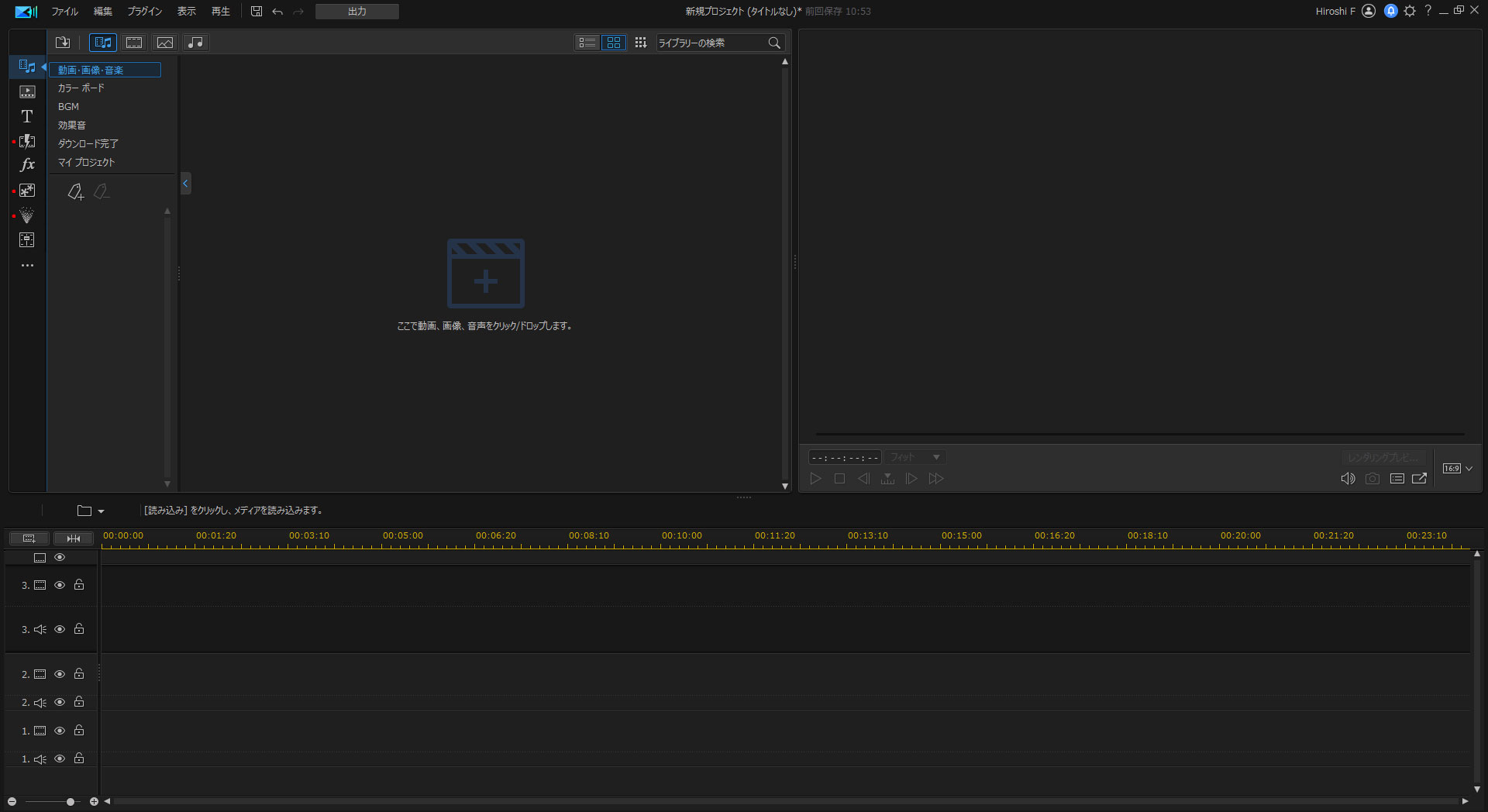Open the Particle Room in the sidebar

pyautogui.click(x=27, y=215)
